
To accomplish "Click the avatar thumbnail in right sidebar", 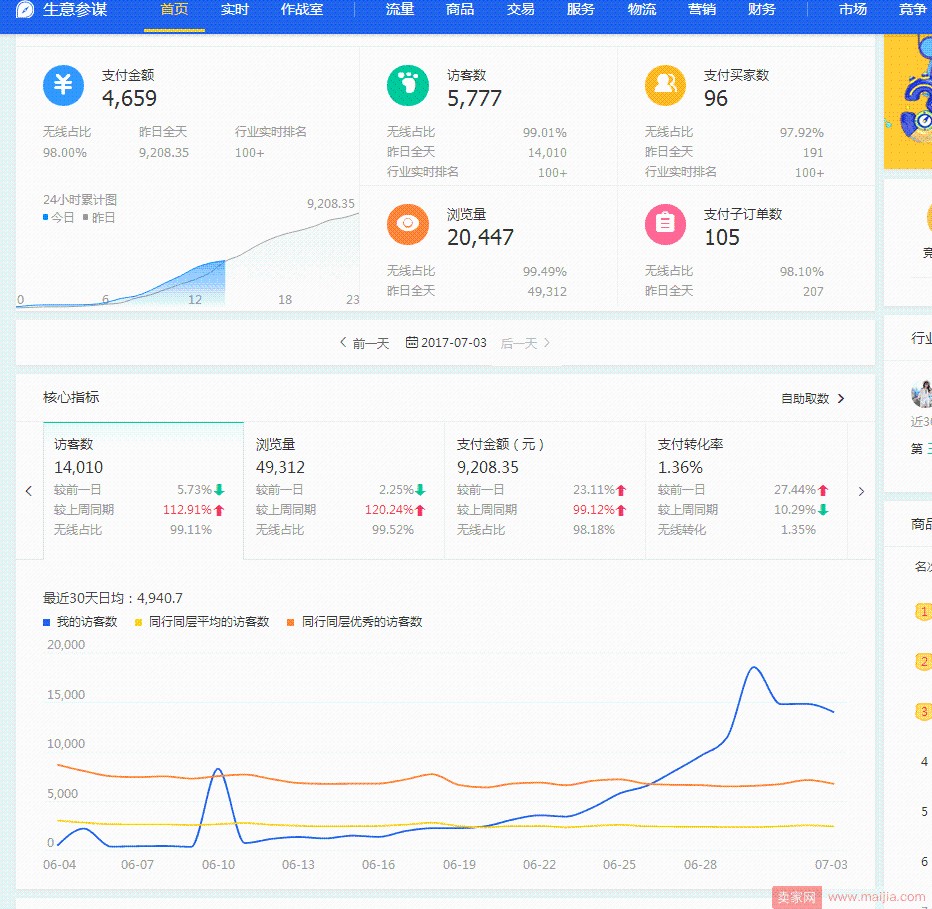I will (x=921, y=394).
